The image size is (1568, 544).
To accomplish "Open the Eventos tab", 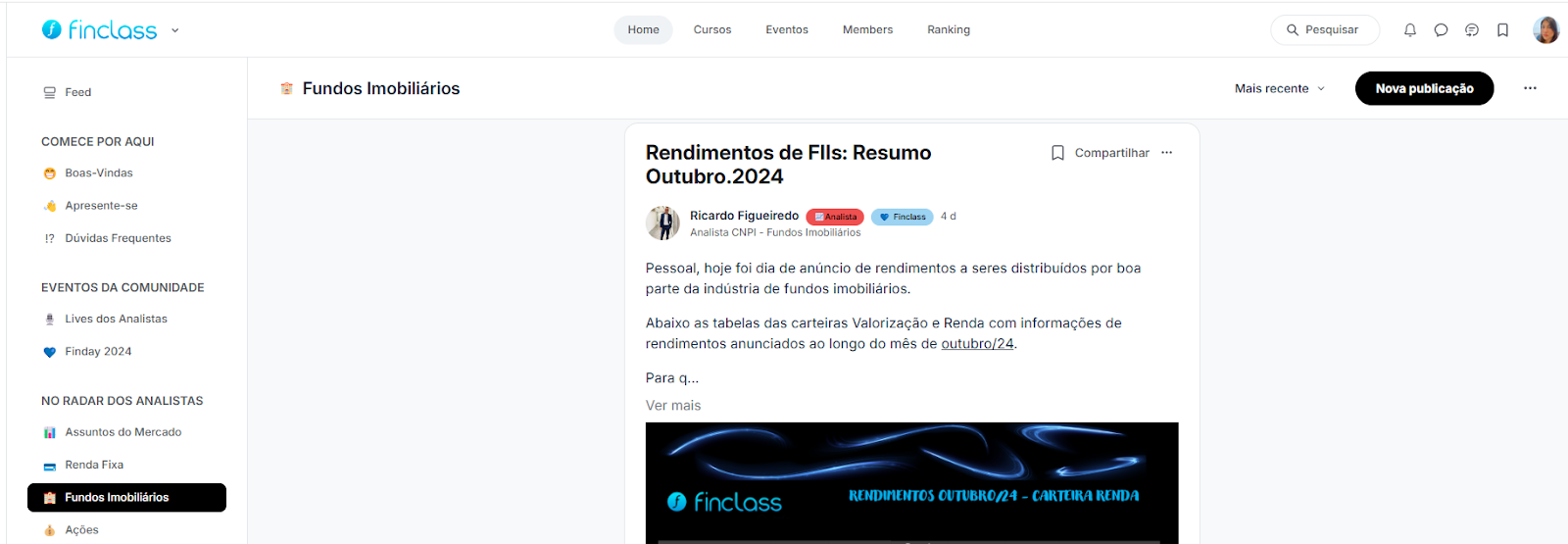I will click(x=787, y=29).
